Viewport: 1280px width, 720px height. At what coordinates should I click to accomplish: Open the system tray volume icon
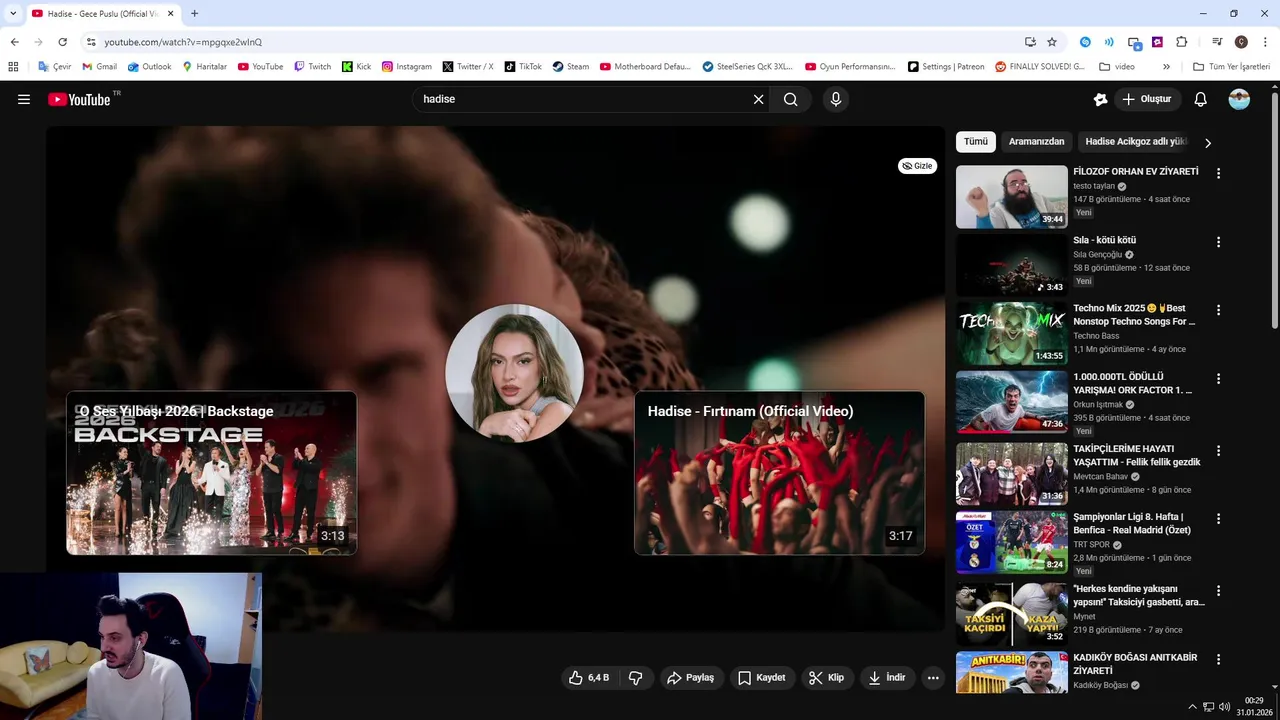coord(1225,707)
